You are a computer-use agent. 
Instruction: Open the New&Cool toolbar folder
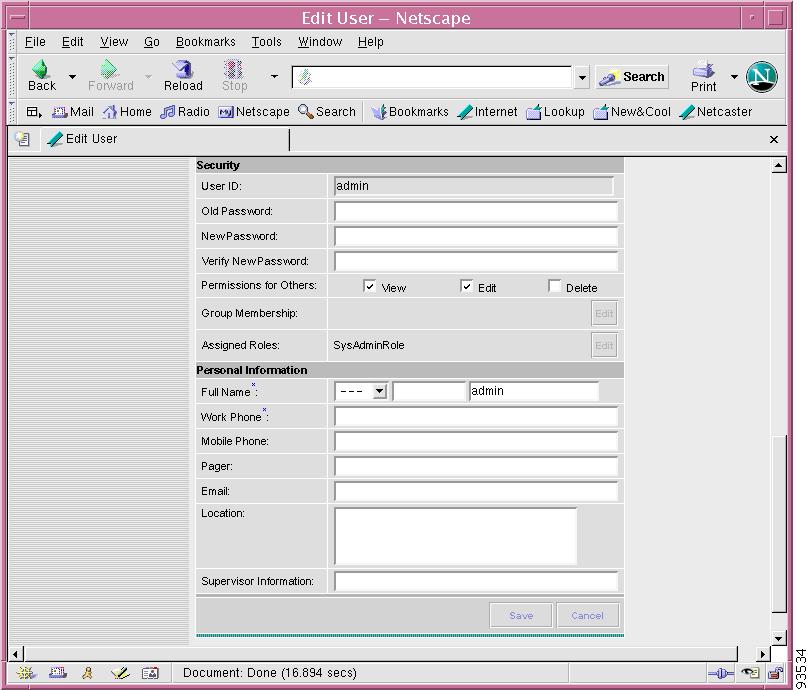coord(632,112)
